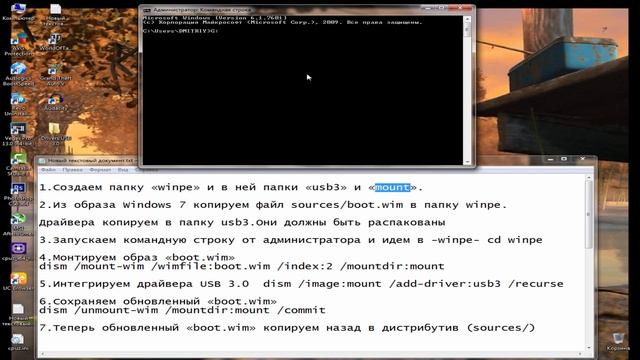Image resolution: width=640 pixels, height=360 pixels.
Task: Click the Notepad vertical scrollbar up arrow
Action: coord(589,178)
